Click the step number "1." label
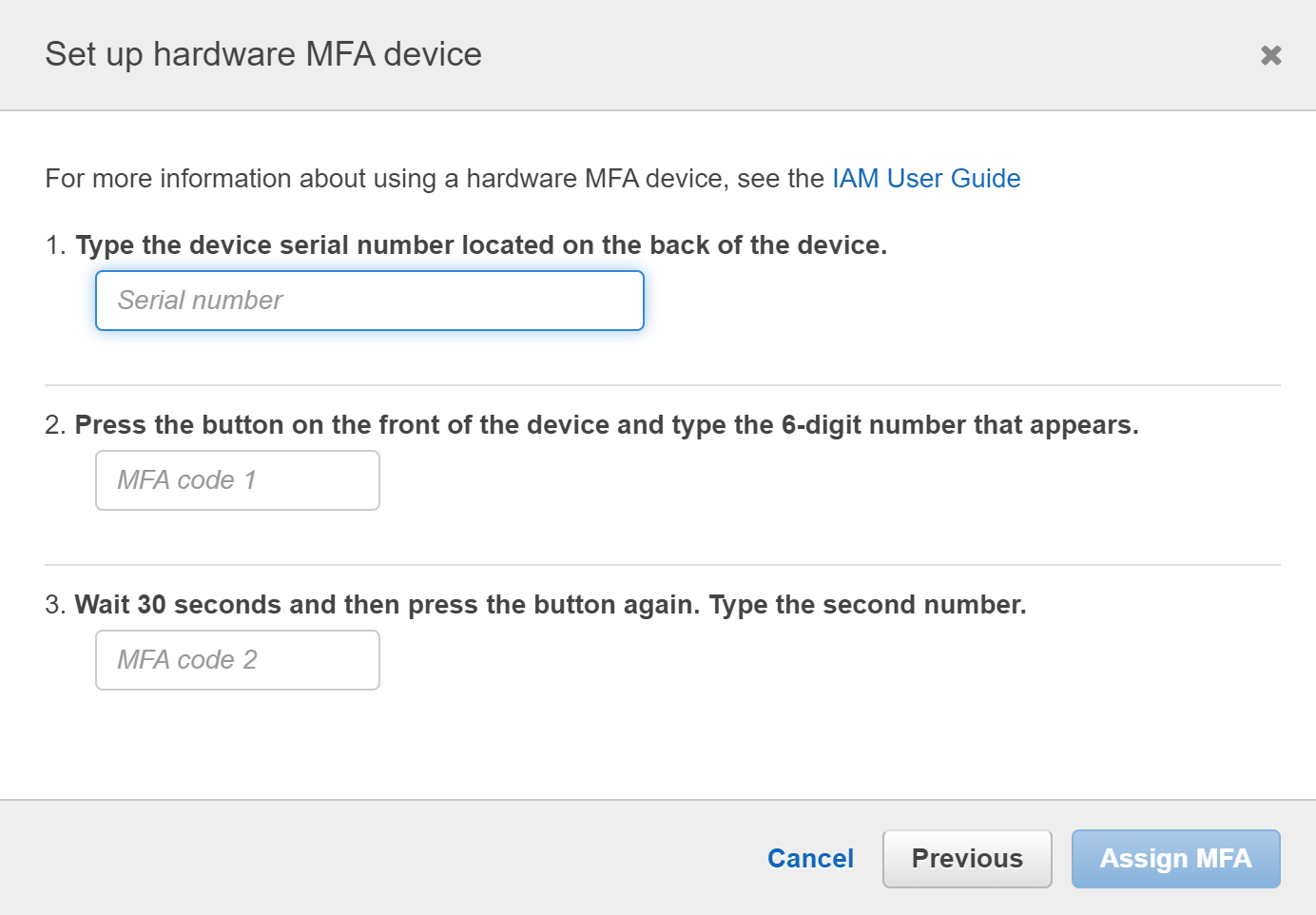Viewport: 1316px width, 915px height. click(x=55, y=245)
